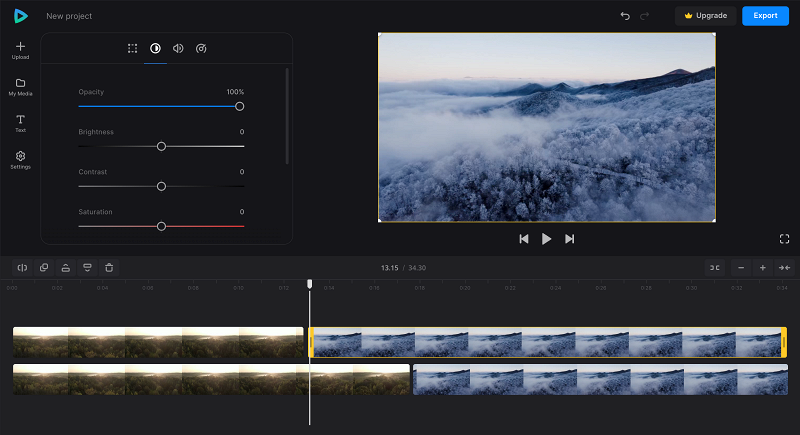Delete the selected clip with the trash icon

click(x=109, y=268)
